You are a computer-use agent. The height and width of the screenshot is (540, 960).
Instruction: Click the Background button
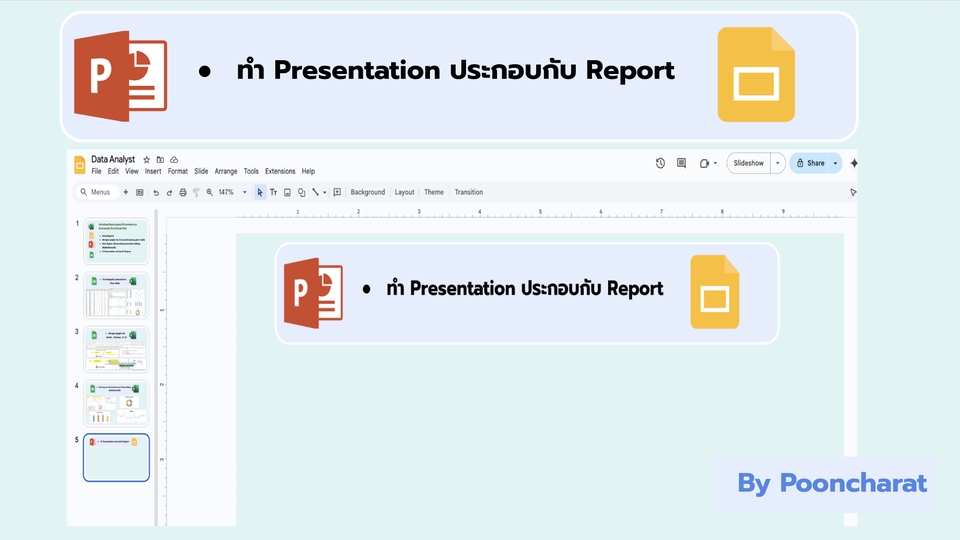(367, 192)
